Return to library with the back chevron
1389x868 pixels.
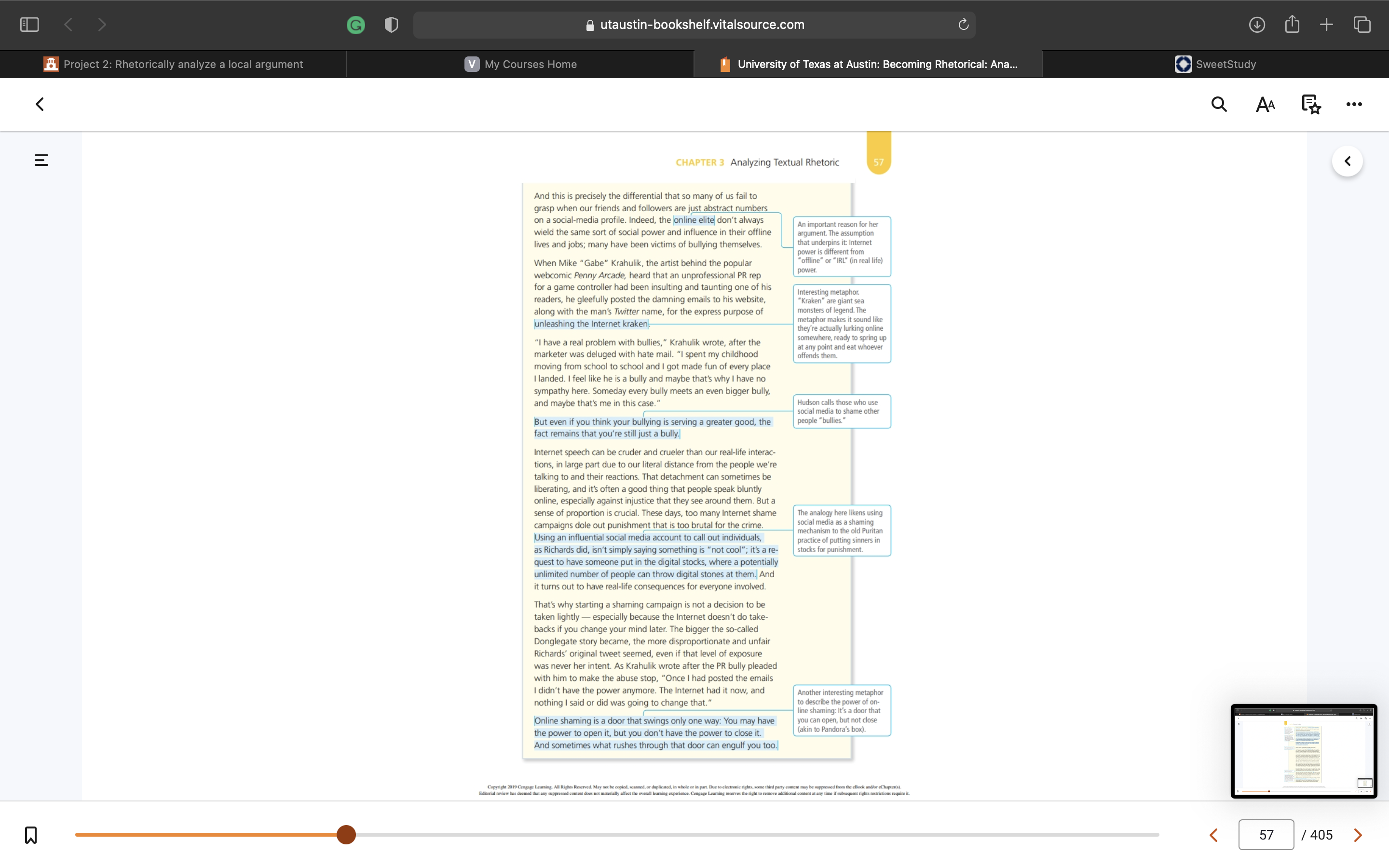[40, 105]
